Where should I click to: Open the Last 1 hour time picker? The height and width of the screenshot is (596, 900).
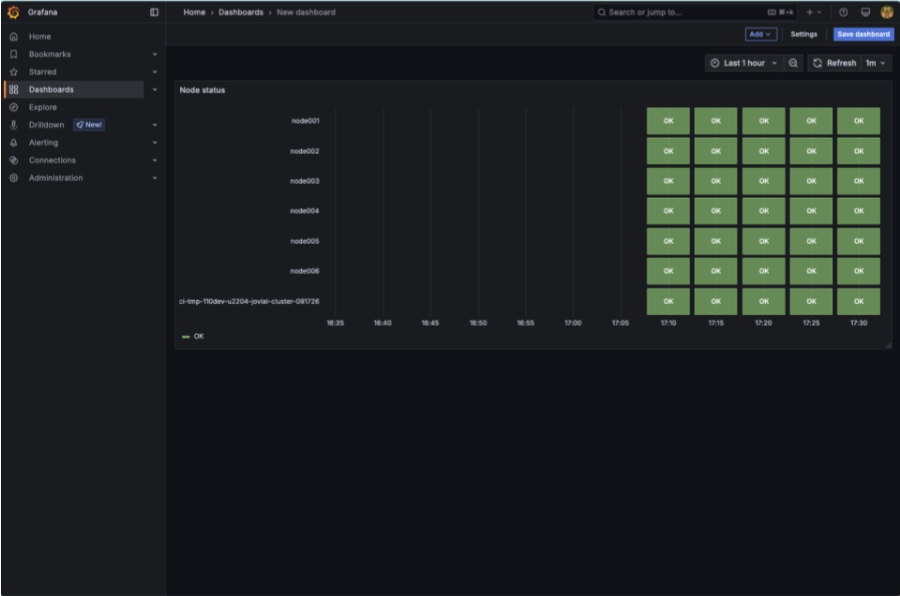[743, 63]
